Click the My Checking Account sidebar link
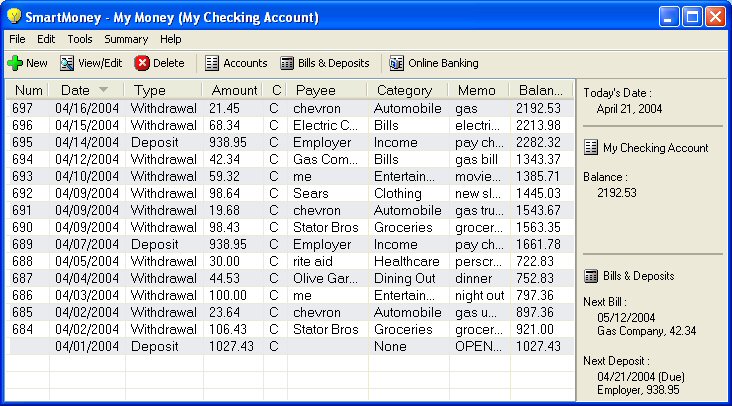Image resolution: width=732 pixels, height=406 pixels. point(655,148)
